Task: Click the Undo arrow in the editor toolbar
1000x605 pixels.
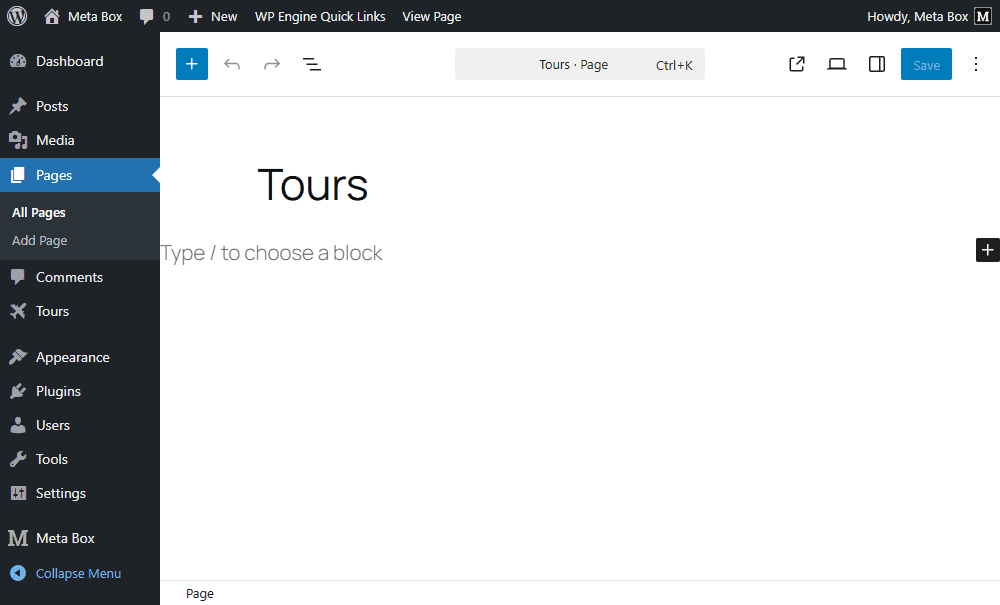Action: coord(231,63)
